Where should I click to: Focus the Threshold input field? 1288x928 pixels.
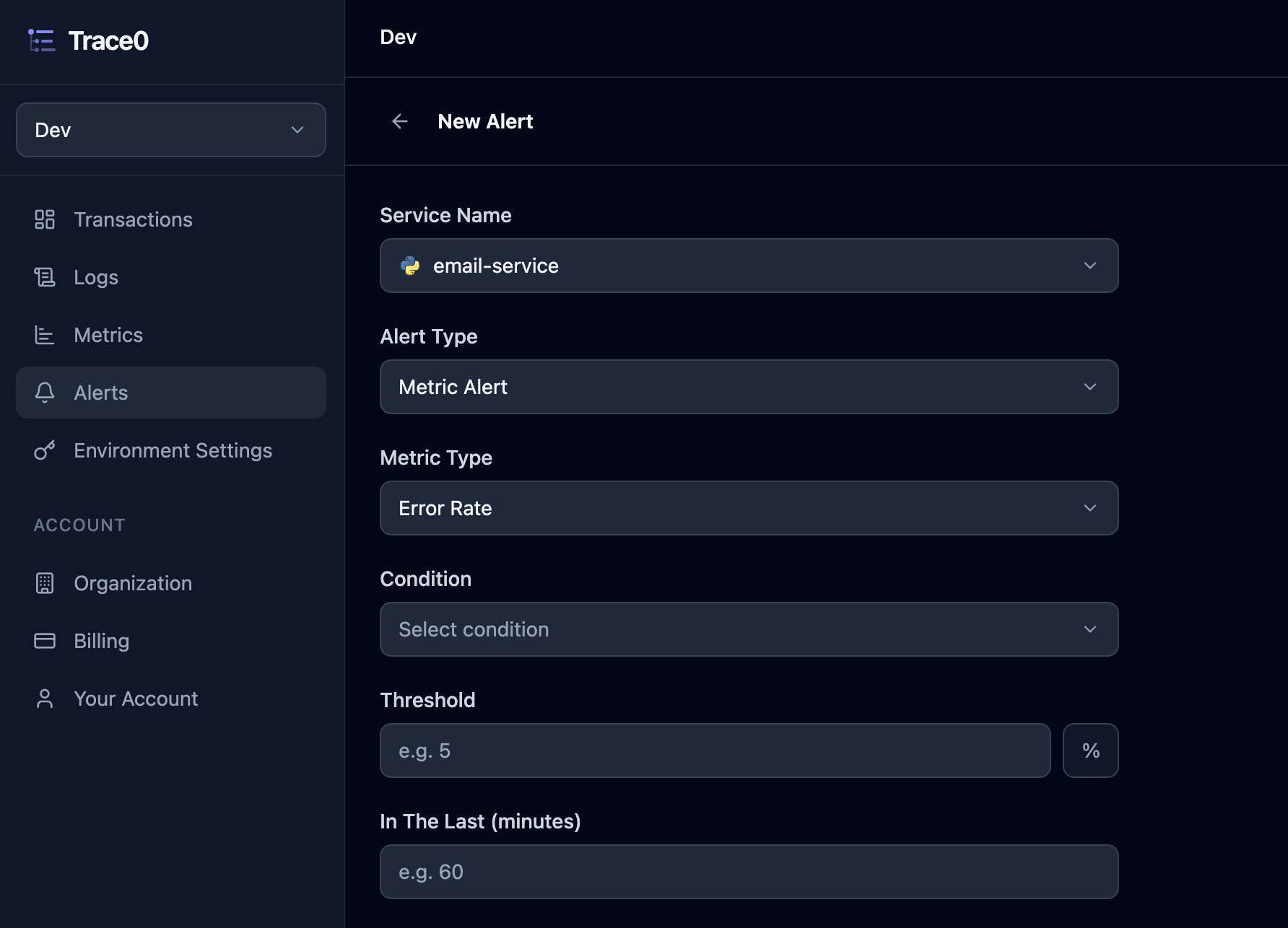[x=715, y=750]
